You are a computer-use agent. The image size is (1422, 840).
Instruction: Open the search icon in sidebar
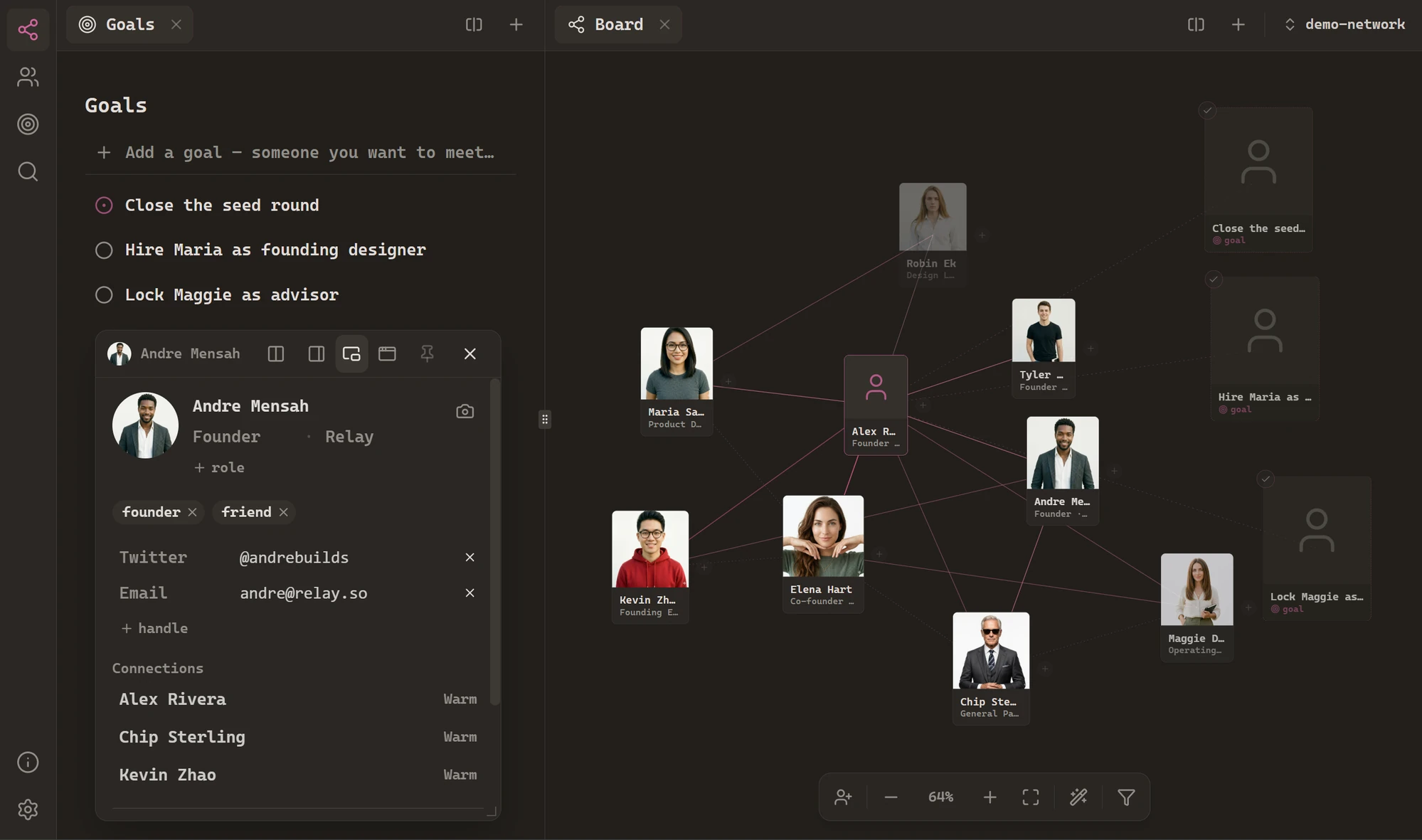(28, 171)
